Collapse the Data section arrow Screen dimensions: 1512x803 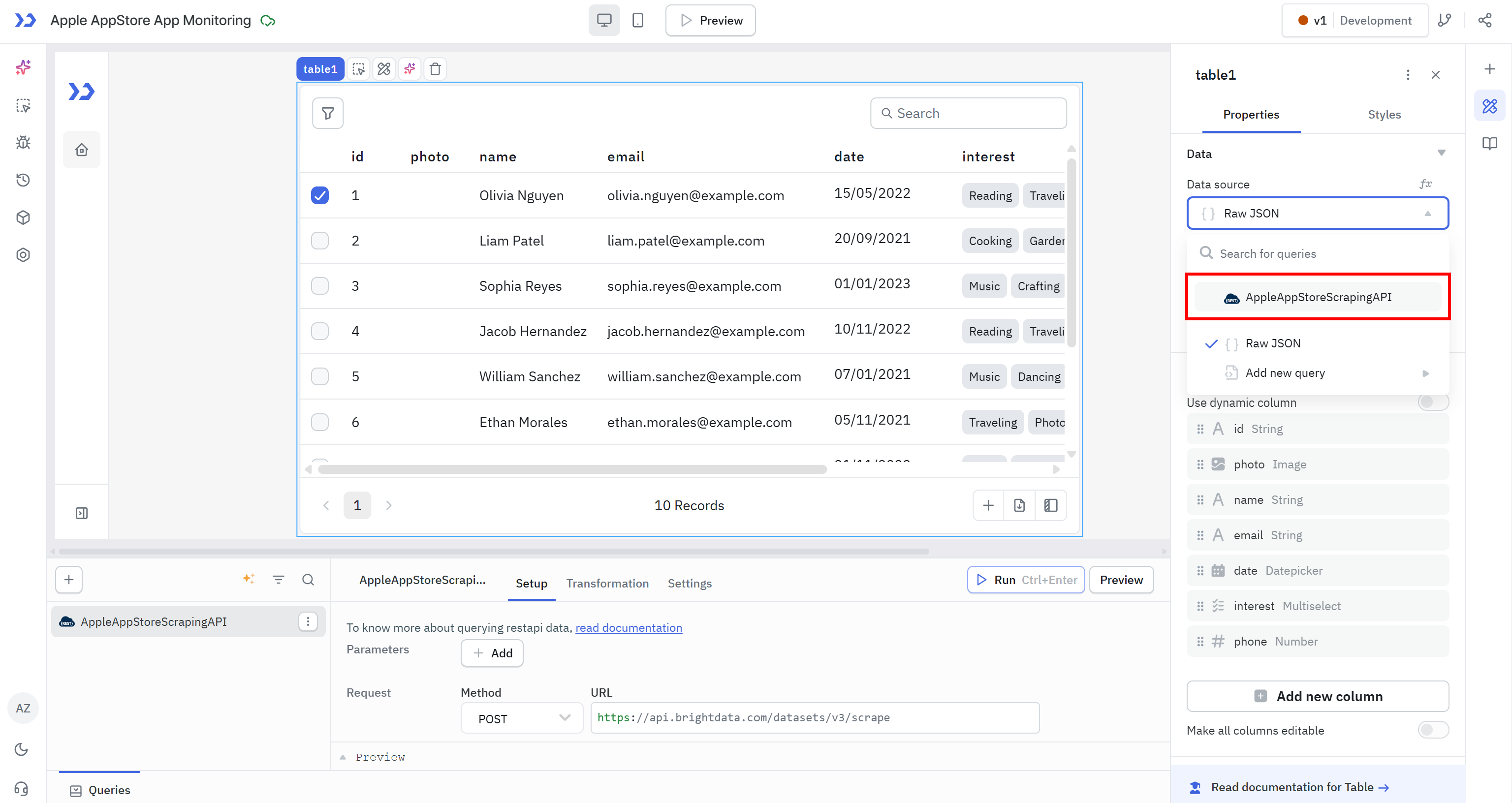(1441, 153)
